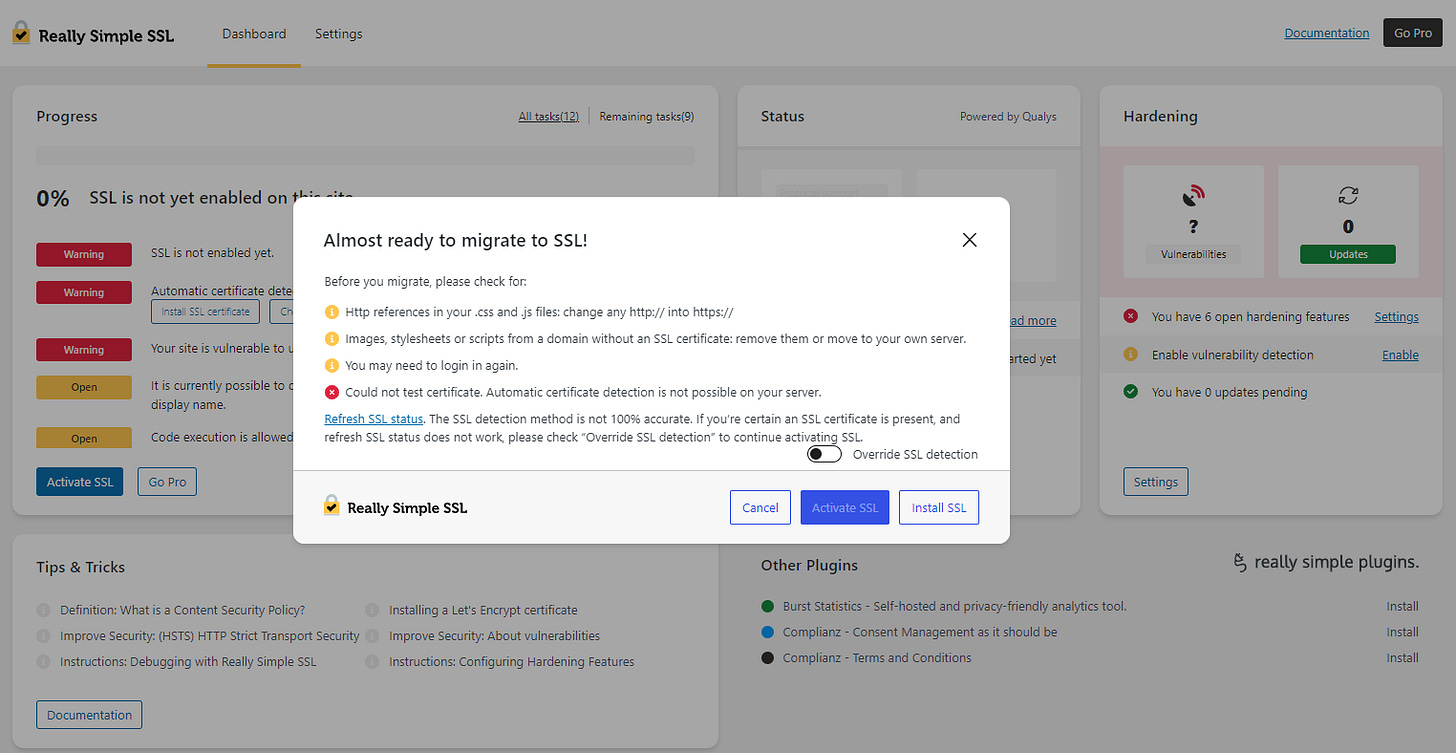Show All tasks(12) filter

point(548,116)
